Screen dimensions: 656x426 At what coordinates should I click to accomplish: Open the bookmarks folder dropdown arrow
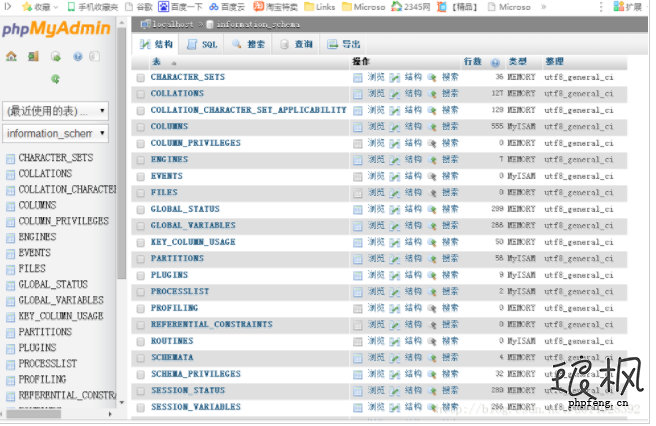click(56, 7)
